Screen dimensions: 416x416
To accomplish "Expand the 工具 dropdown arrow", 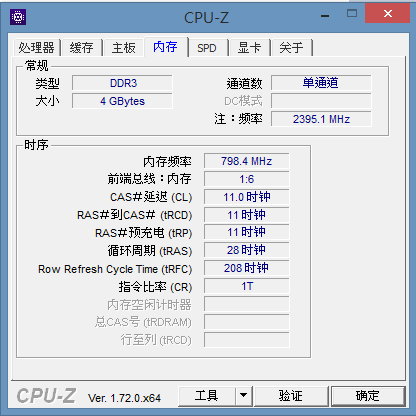I will [244, 396].
